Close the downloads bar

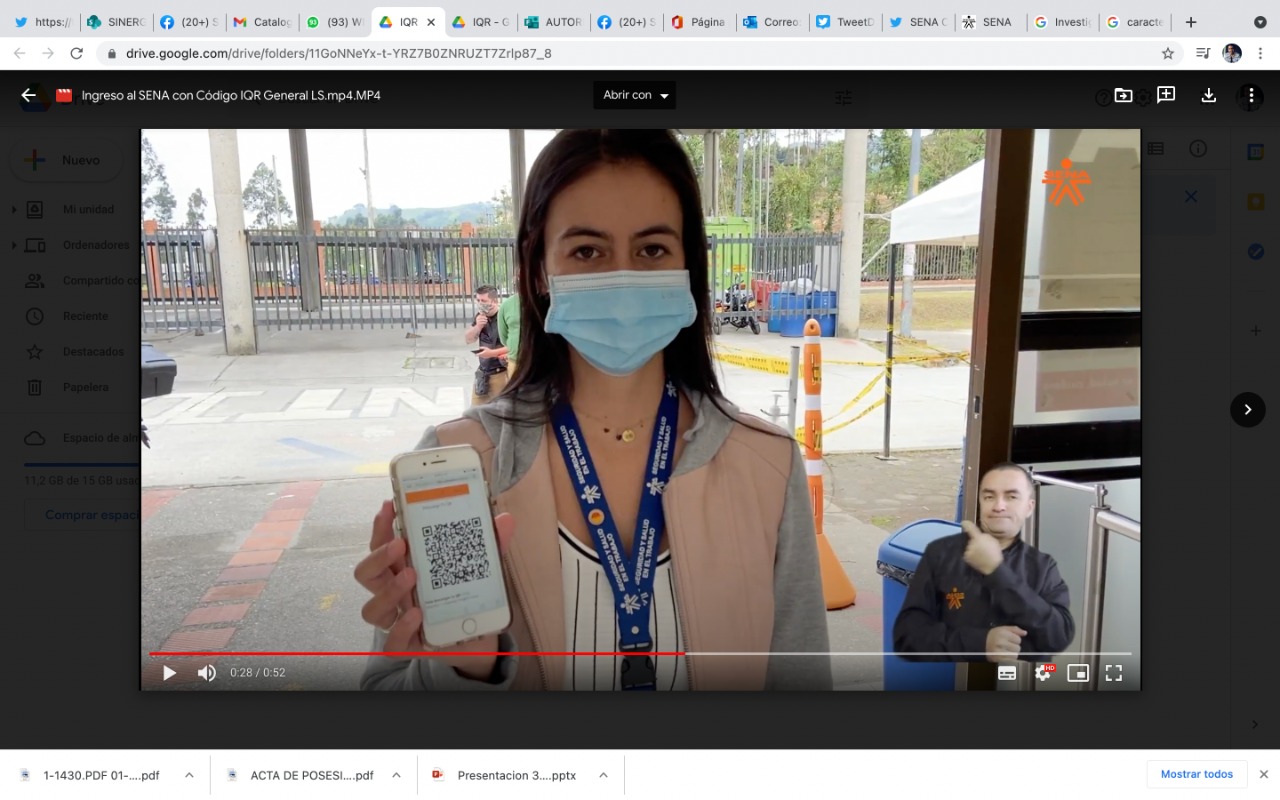tap(1264, 774)
